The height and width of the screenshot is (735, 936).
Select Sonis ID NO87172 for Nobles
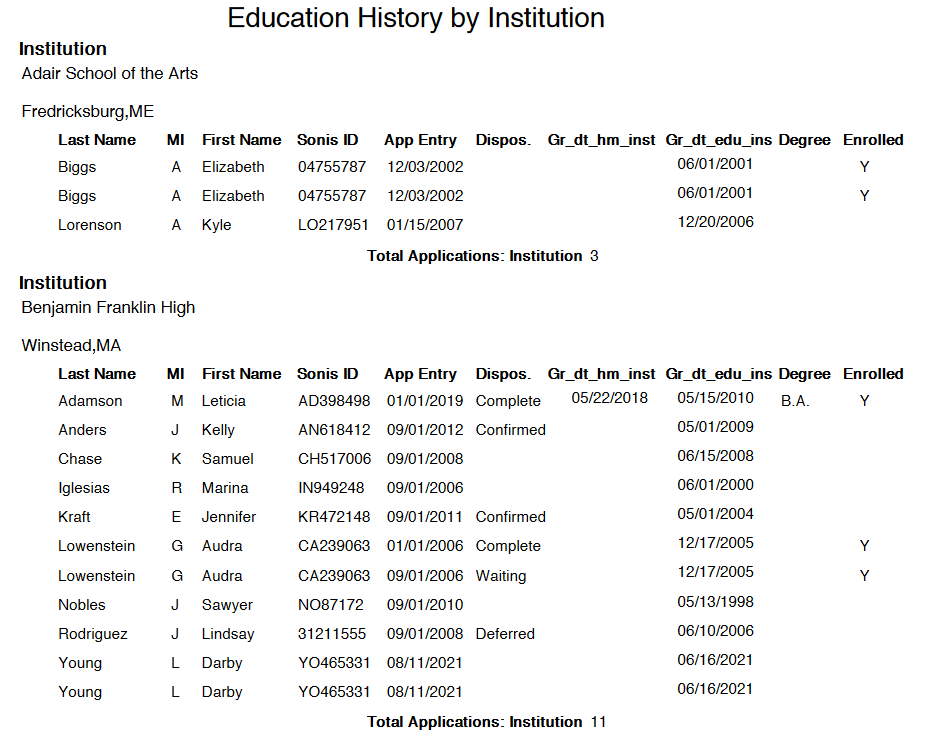331,605
